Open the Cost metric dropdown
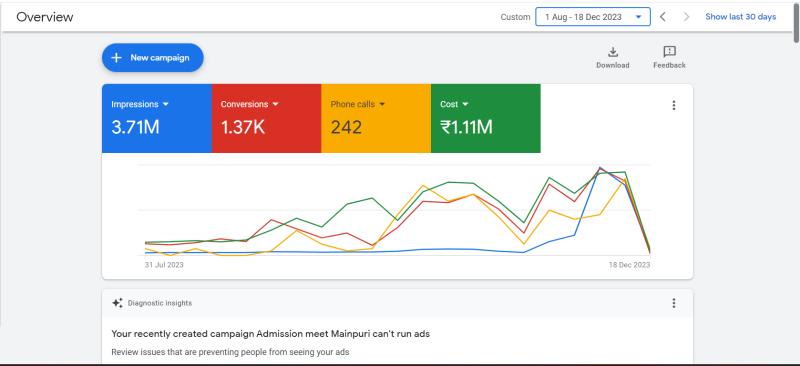800x366 pixels. (x=465, y=104)
